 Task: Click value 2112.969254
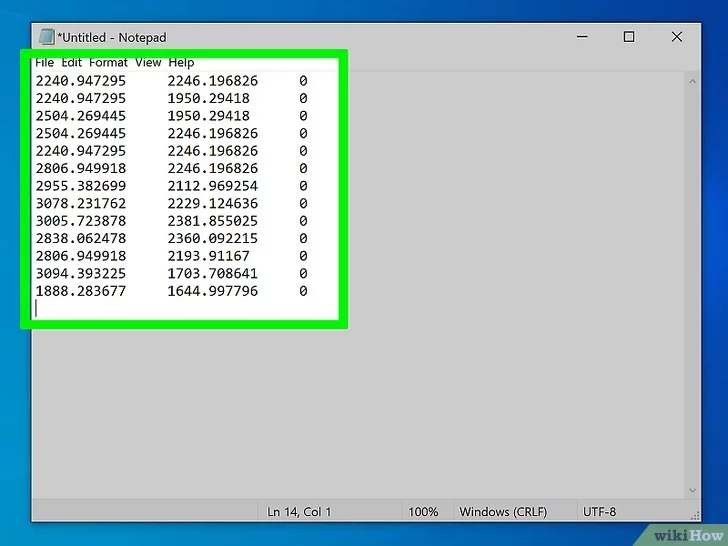click(x=213, y=186)
